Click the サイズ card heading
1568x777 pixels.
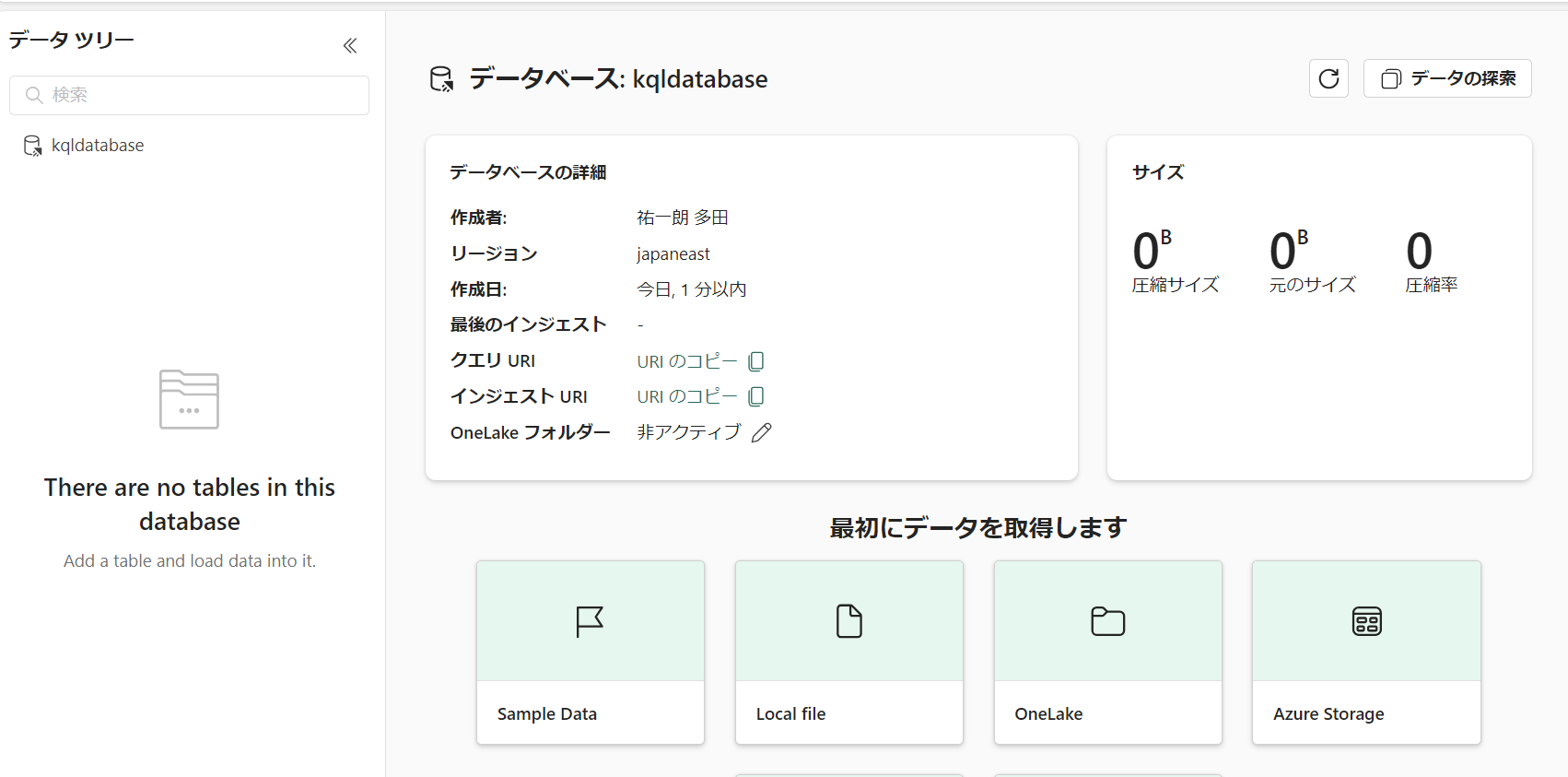(1158, 172)
